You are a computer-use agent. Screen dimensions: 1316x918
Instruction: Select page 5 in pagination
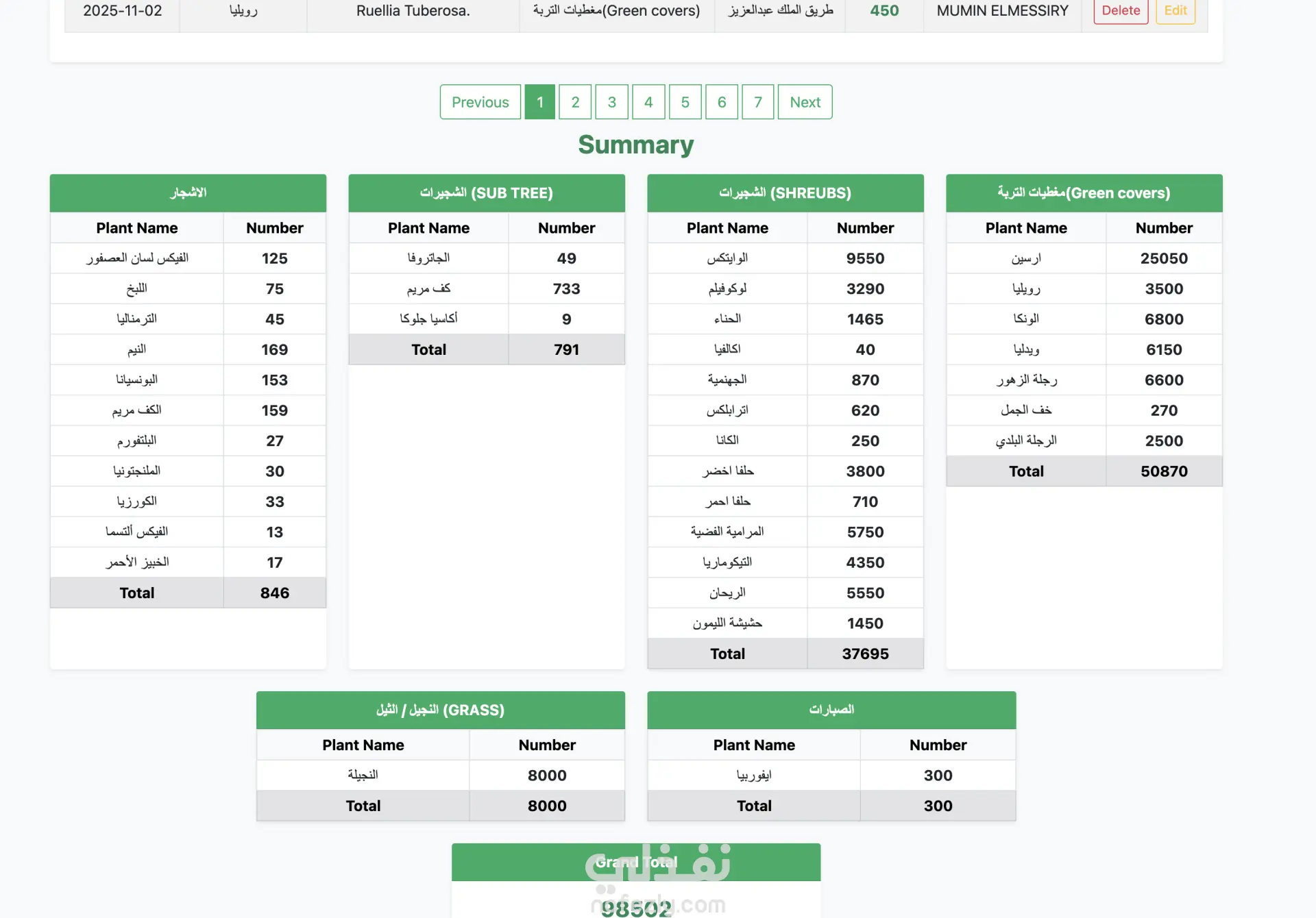[685, 102]
